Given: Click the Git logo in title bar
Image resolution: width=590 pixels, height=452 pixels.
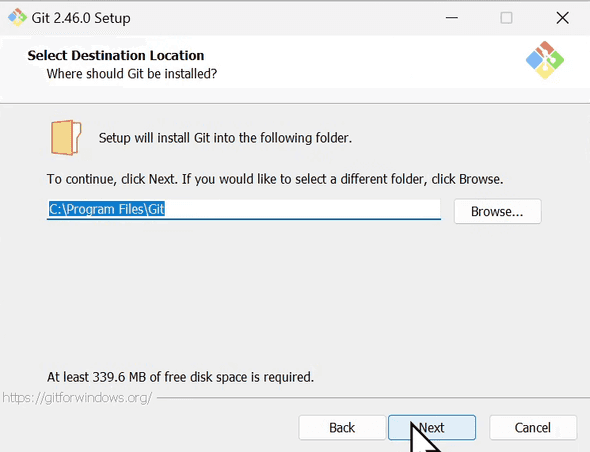Looking at the screenshot, I should coord(17,18).
